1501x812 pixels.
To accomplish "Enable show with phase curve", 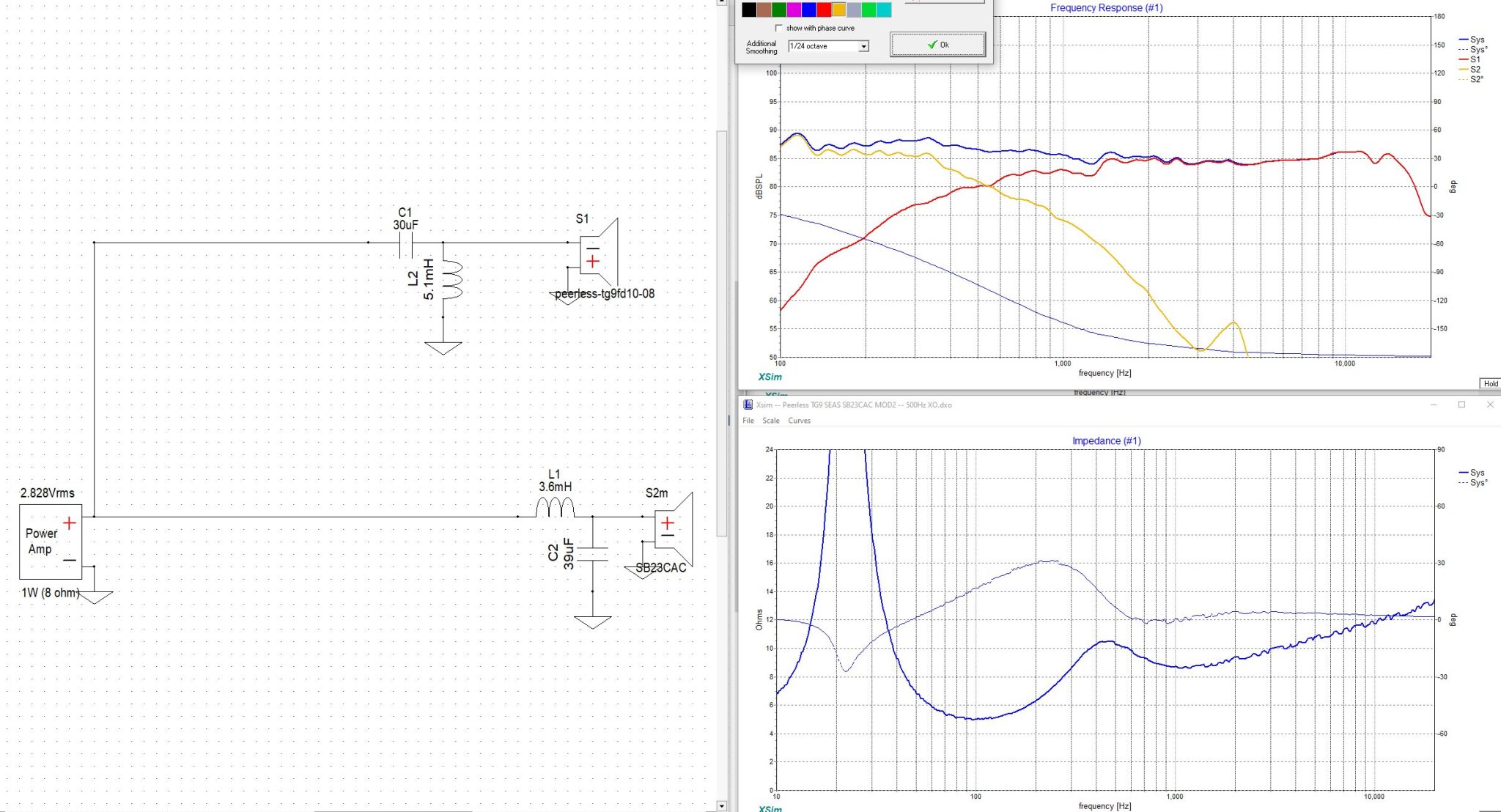I will click(778, 28).
